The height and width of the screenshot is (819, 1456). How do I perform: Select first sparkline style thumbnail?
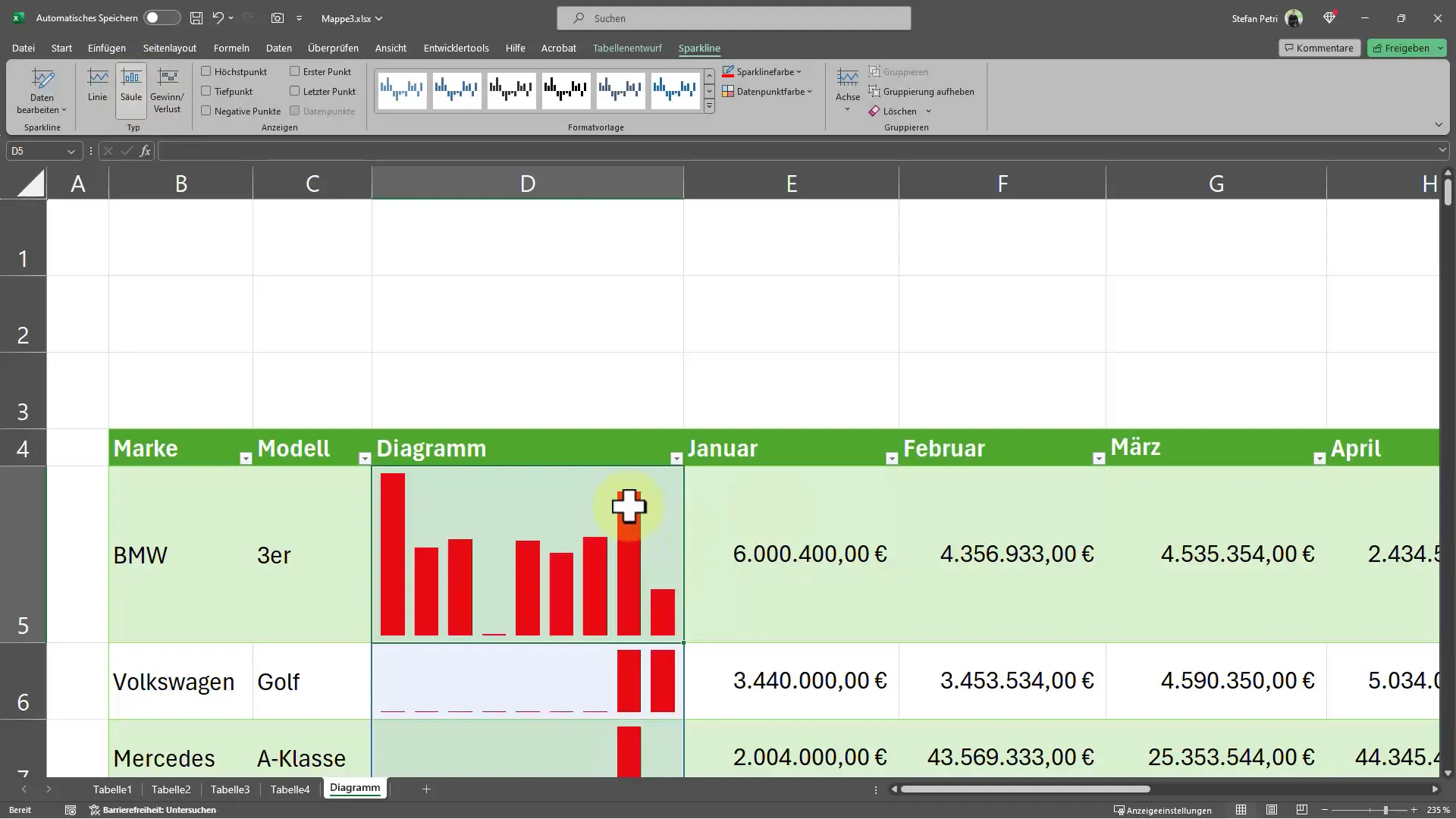[402, 90]
